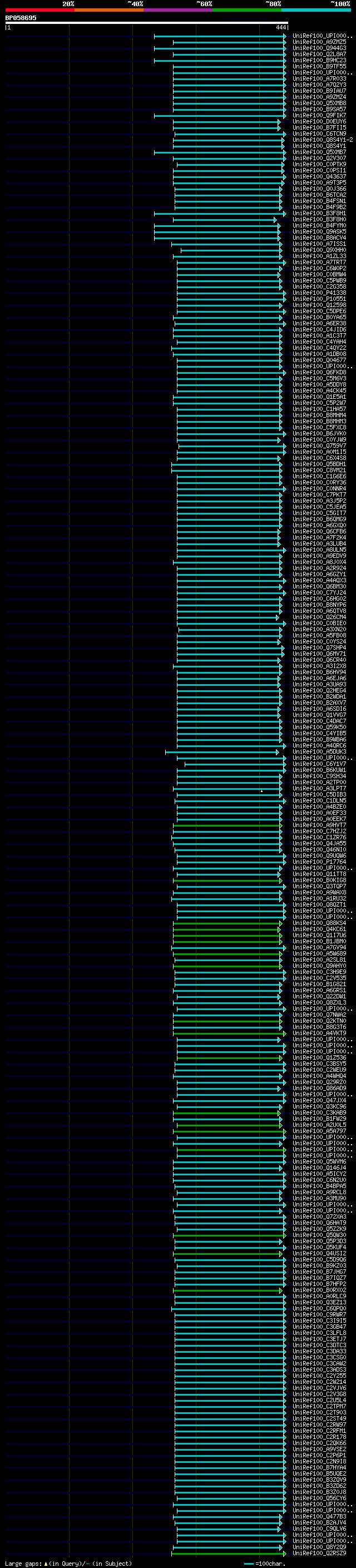
Task: Select hit label UniRef100_Q8S4Y1-2
Action: pyautogui.click(x=323, y=140)
